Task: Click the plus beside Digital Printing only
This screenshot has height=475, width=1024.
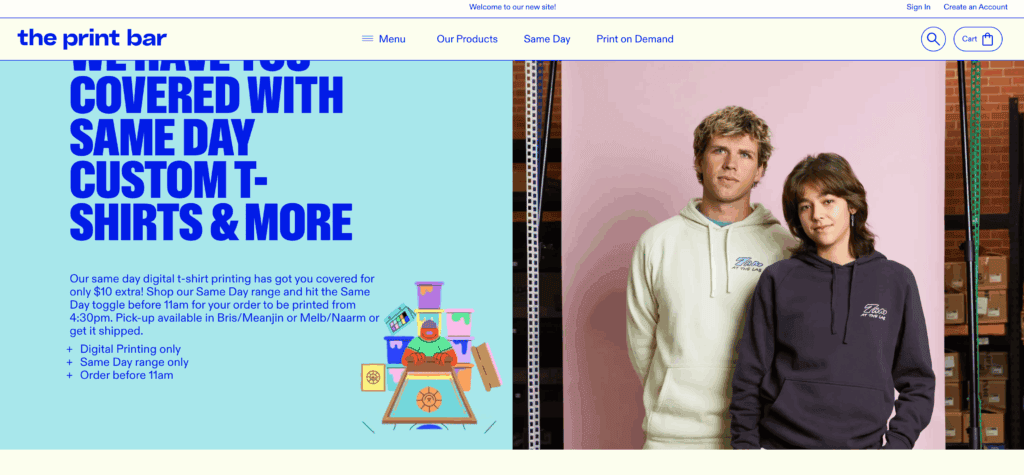Action: click(70, 349)
